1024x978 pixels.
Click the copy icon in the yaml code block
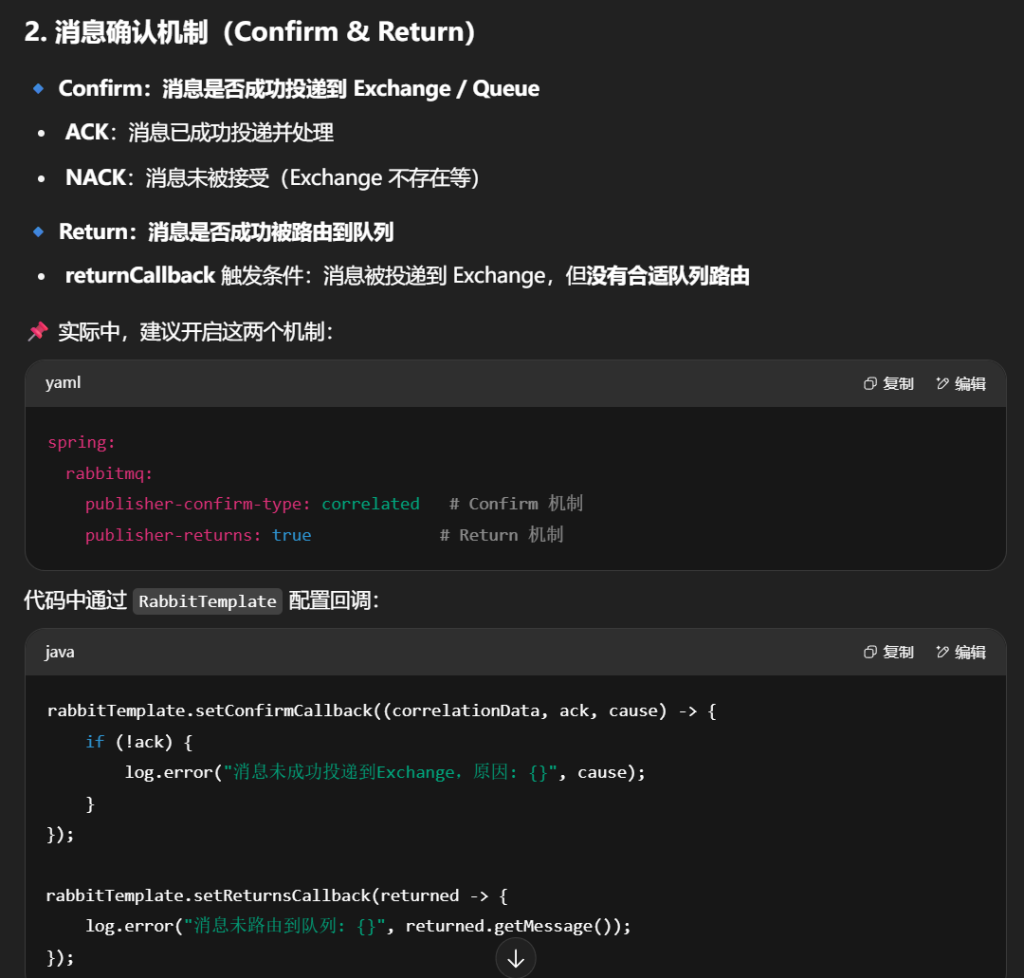pos(870,384)
